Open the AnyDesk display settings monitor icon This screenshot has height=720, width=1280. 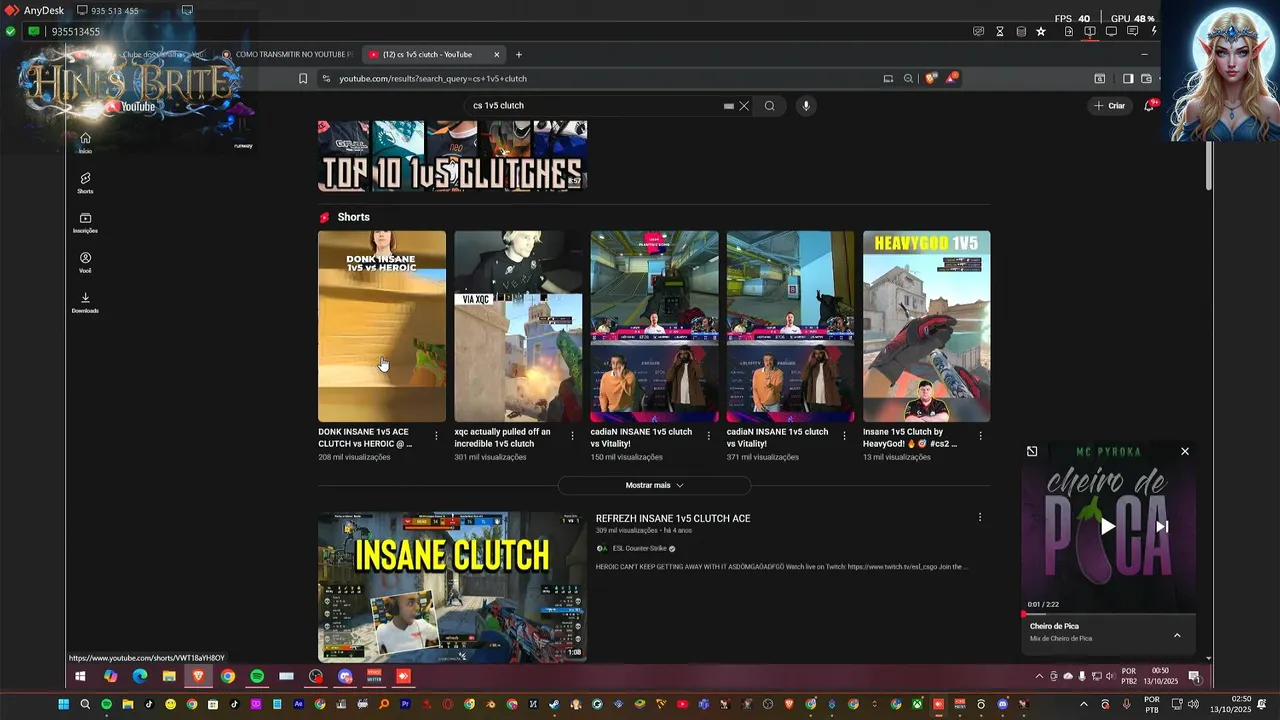[1111, 31]
